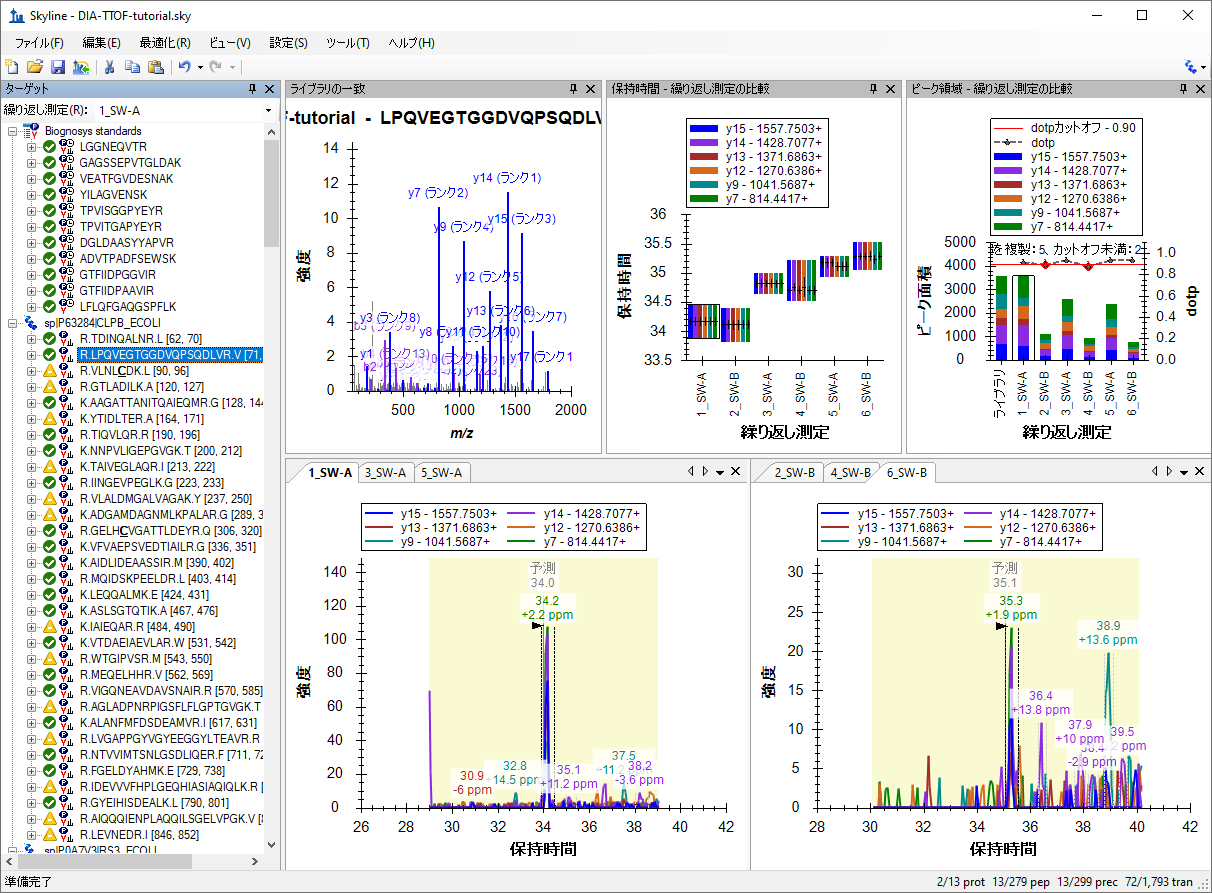The width and height of the screenshot is (1212, 893).
Task: Click the green check icon beside TPVISGGPYEYR
Action: coord(49,211)
